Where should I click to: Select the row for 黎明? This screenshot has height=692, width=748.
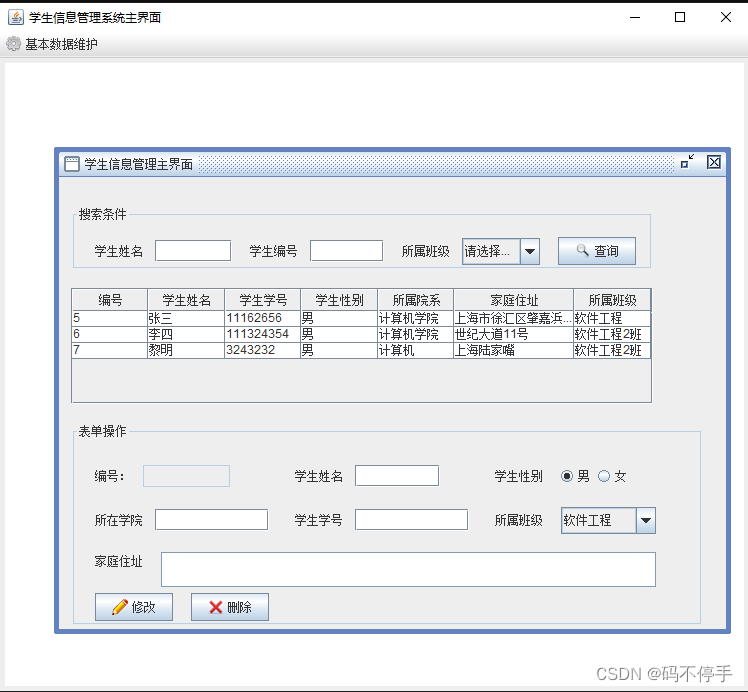point(361,351)
